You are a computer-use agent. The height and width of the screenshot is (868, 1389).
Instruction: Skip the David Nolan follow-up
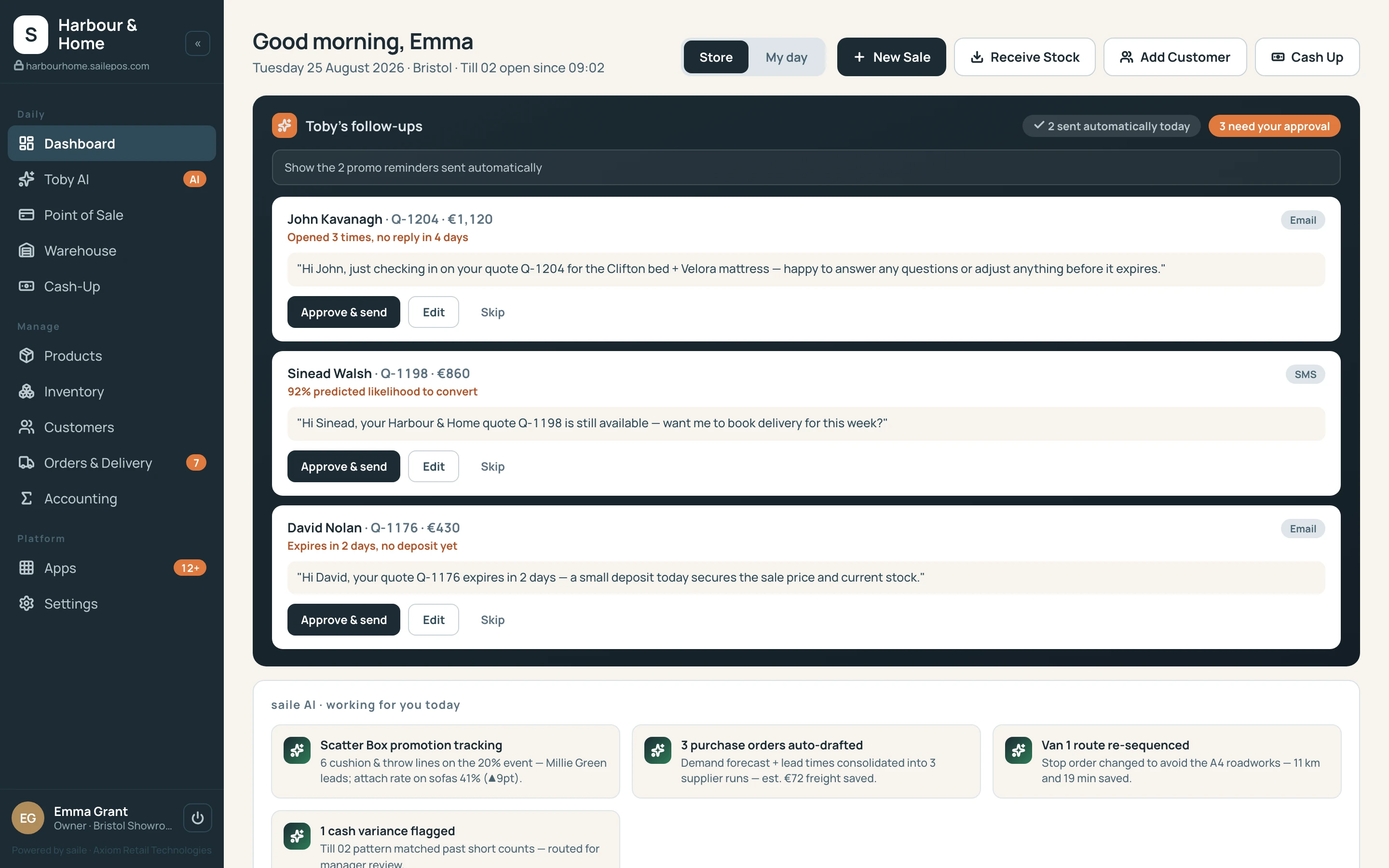[492, 620]
